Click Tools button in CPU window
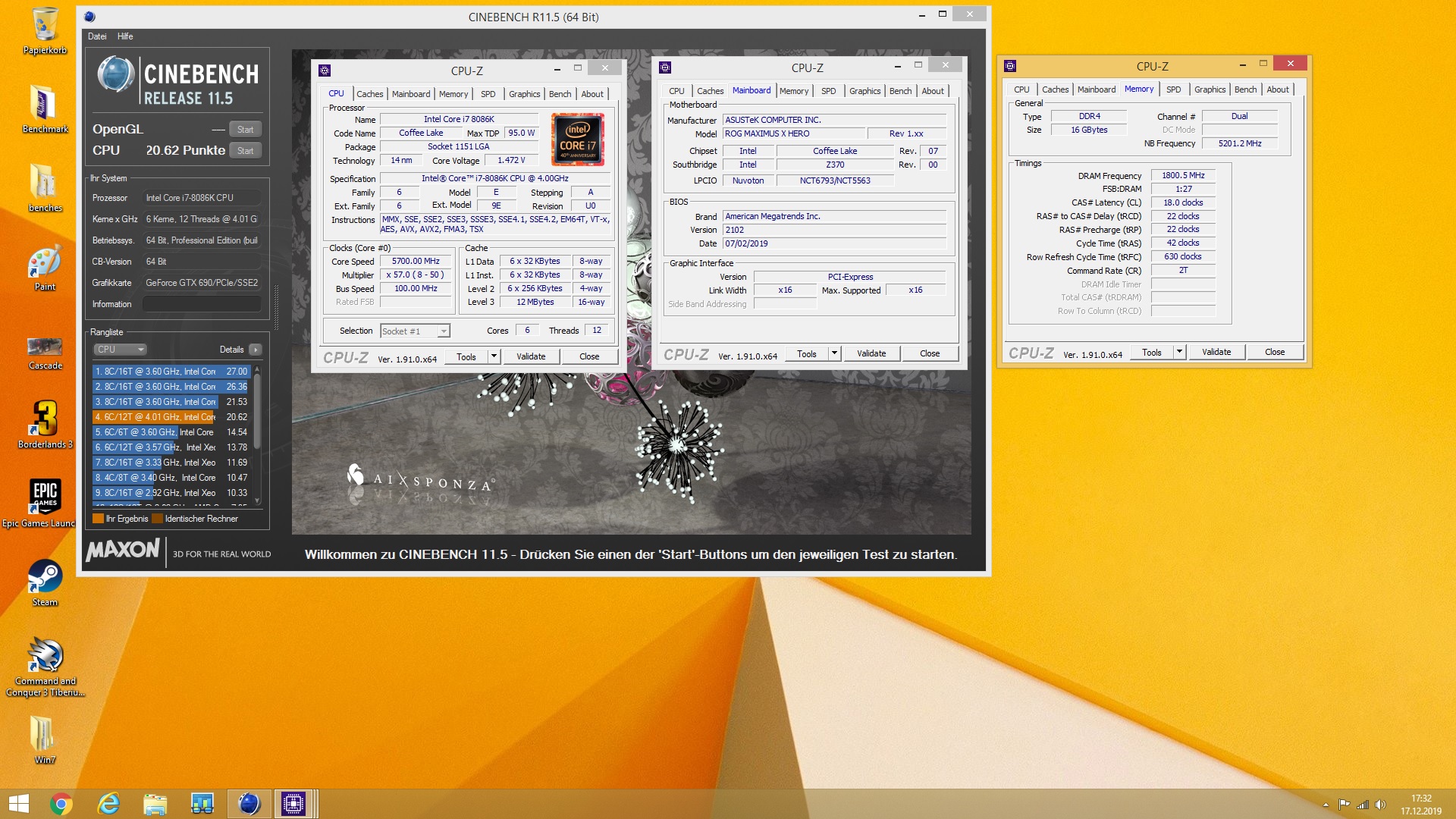This screenshot has width=1456, height=819. (466, 357)
